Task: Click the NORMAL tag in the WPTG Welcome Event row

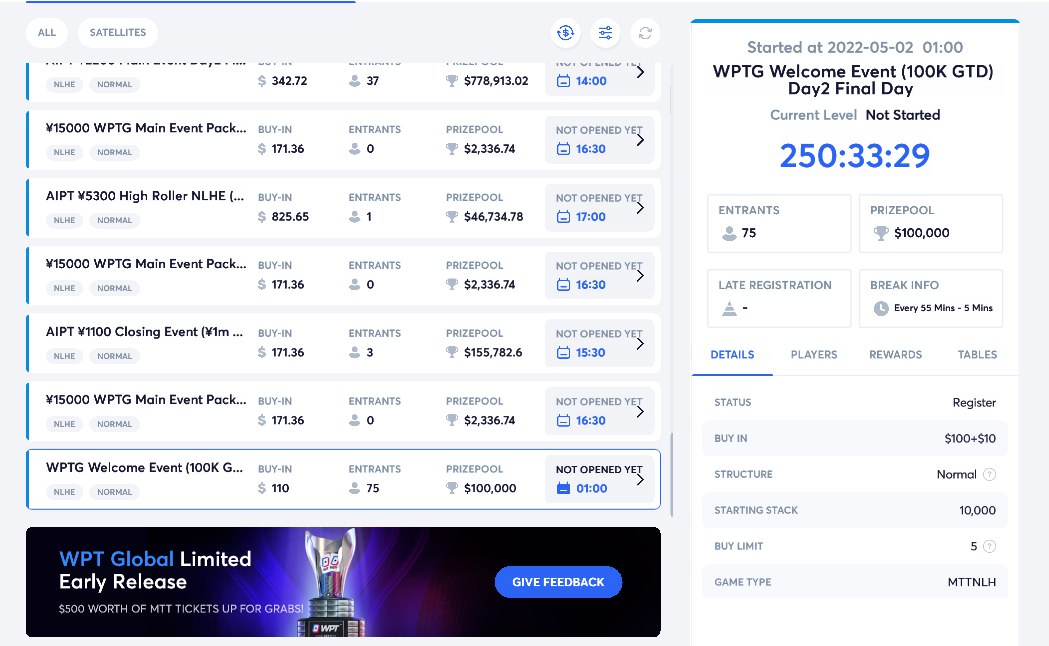Action: (114, 492)
